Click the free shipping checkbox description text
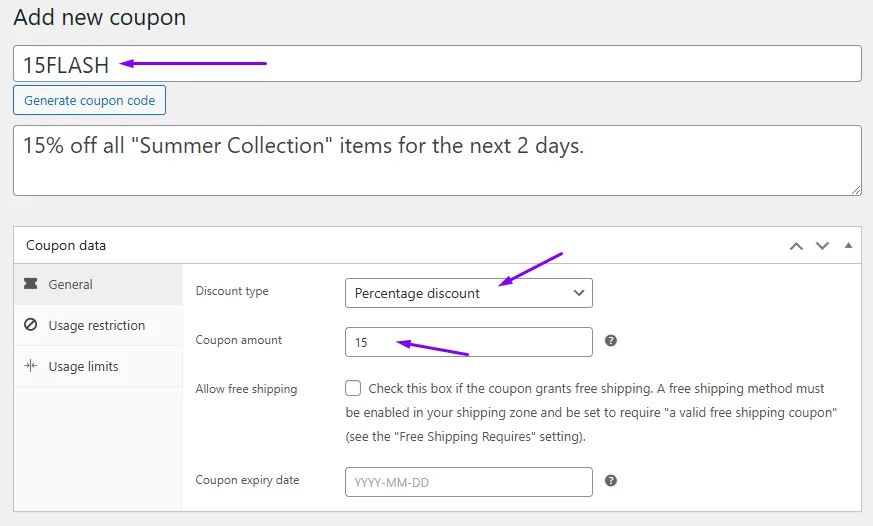873x526 pixels. tap(591, 412)
